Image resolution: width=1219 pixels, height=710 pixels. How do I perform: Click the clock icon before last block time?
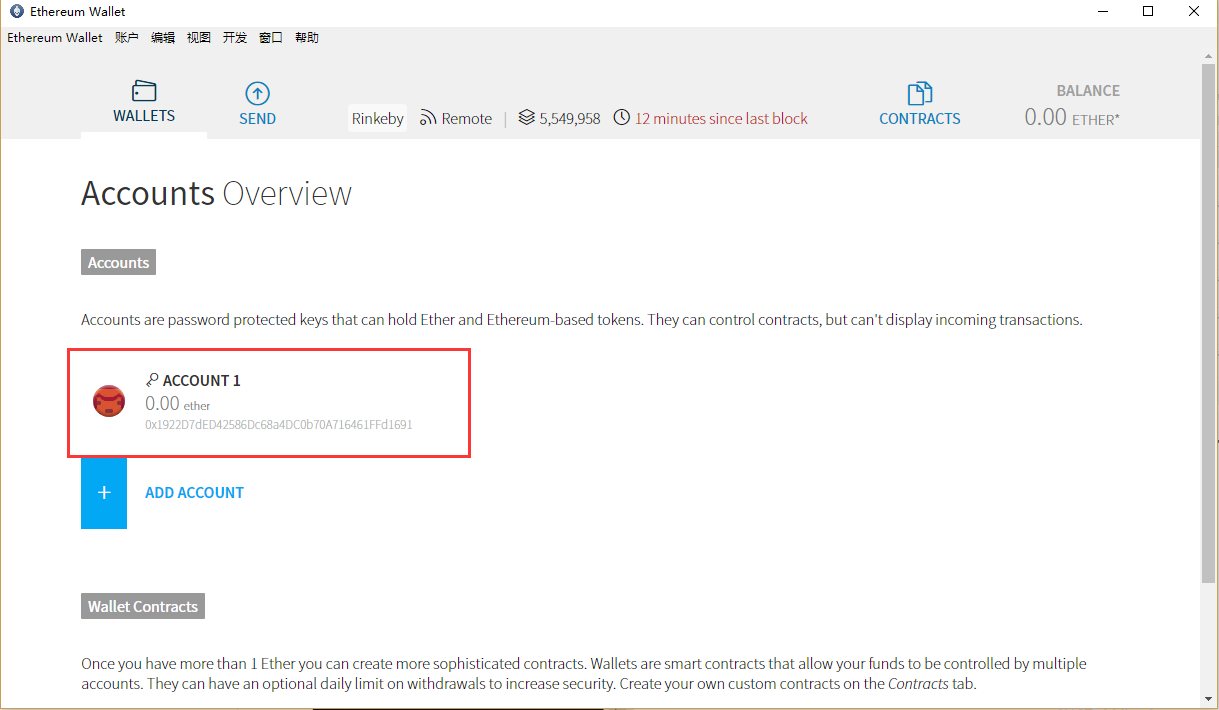point(622,118)
